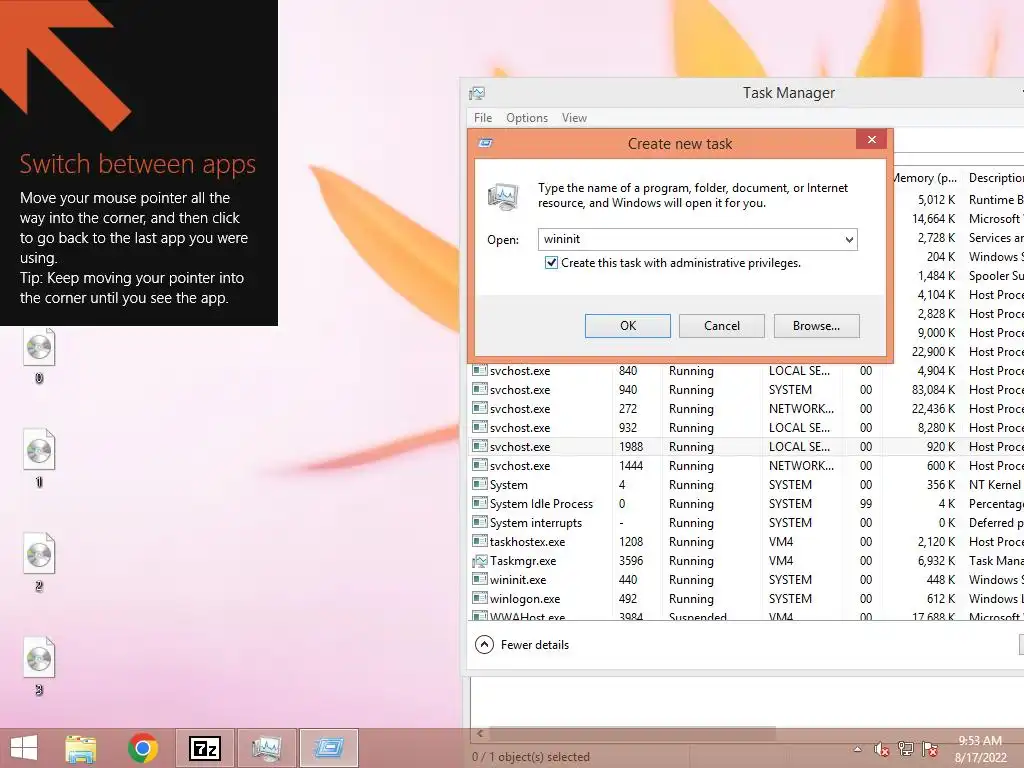The width and height of the screenshot is (1024, 768).
Task: Select disc file named 2 on desktop
Action: pyautogui.click(x=39, y=563)
